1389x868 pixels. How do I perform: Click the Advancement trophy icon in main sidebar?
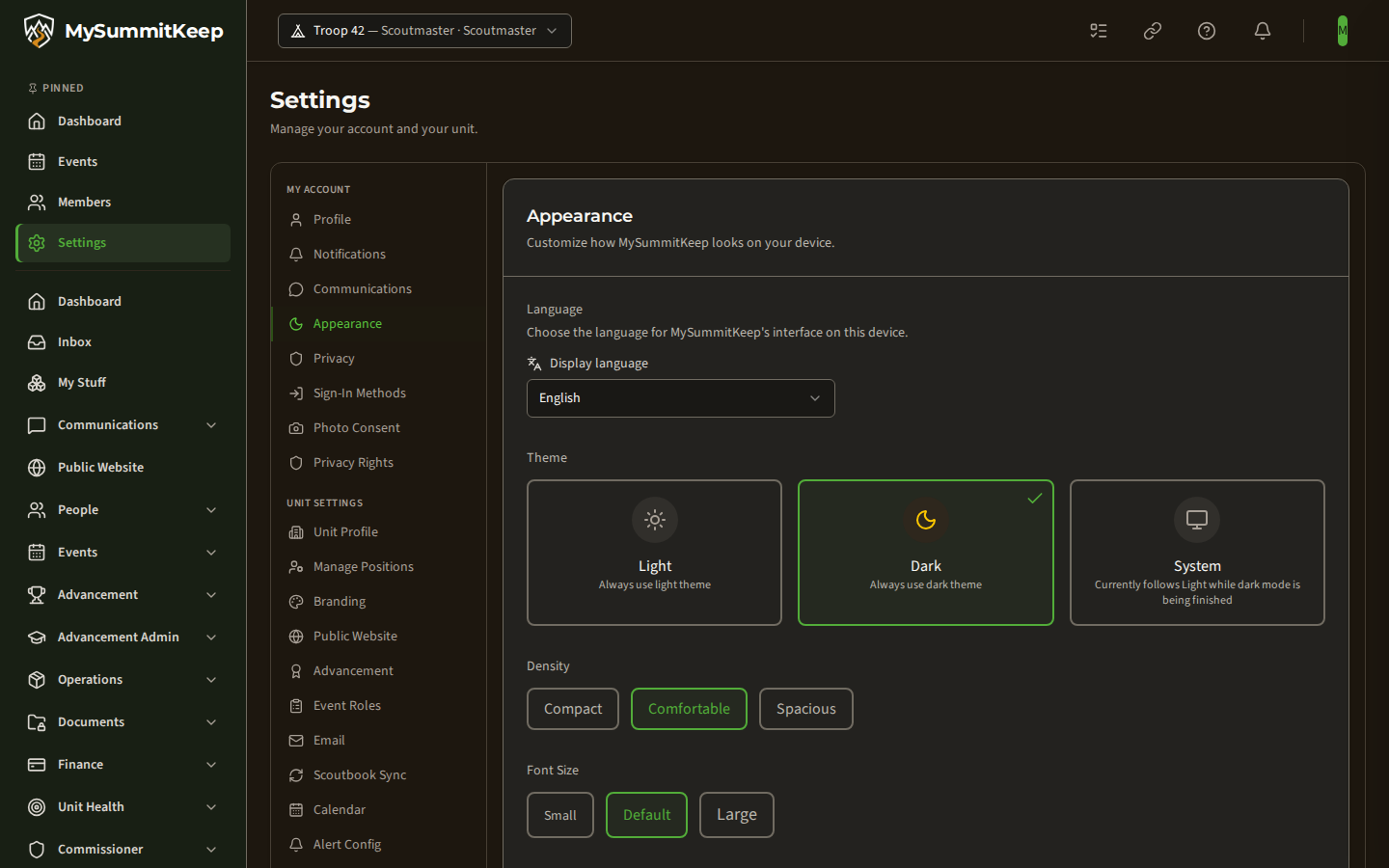tap(37, 595)
